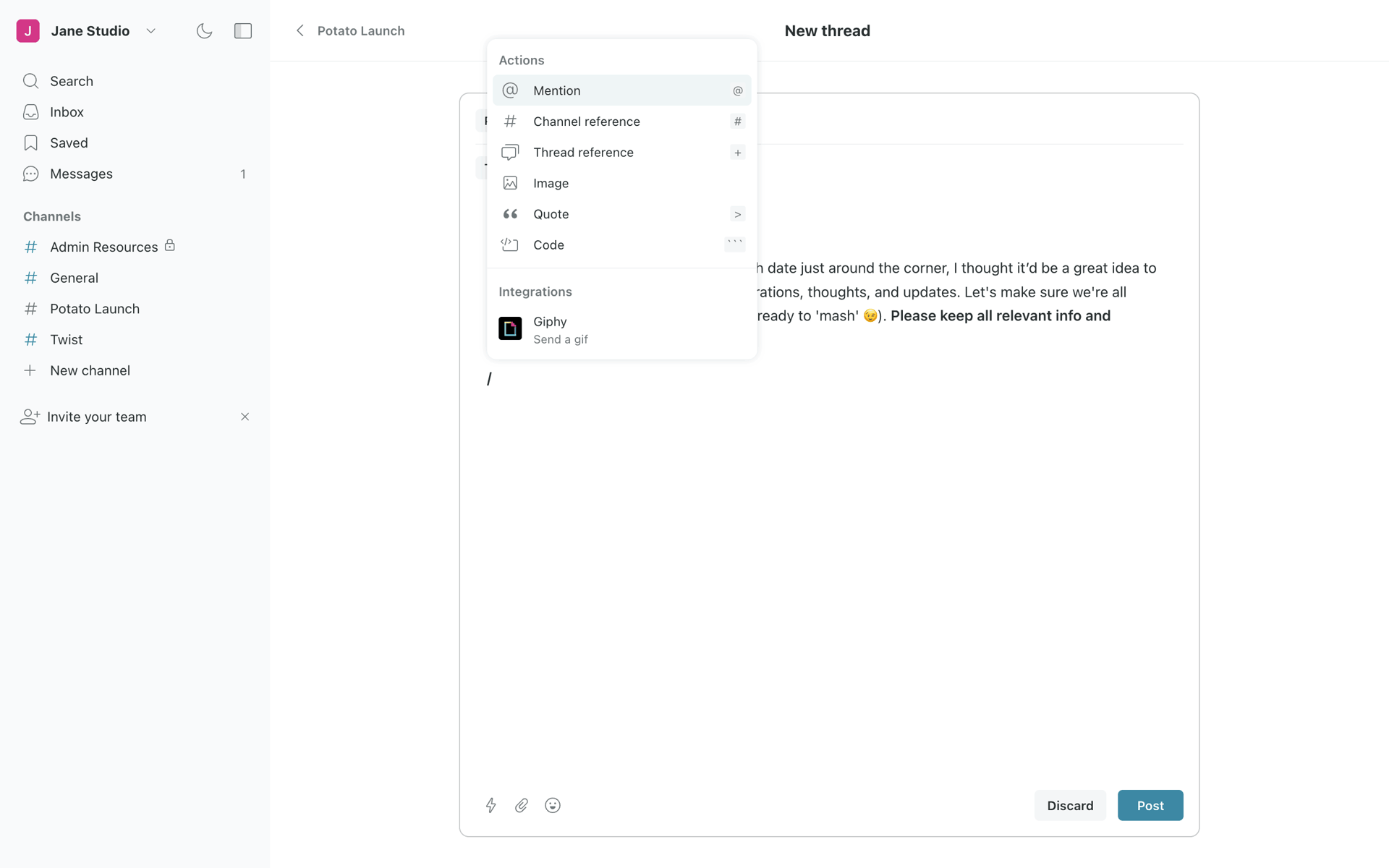Click the New channel plus icon

pos(30,370)
